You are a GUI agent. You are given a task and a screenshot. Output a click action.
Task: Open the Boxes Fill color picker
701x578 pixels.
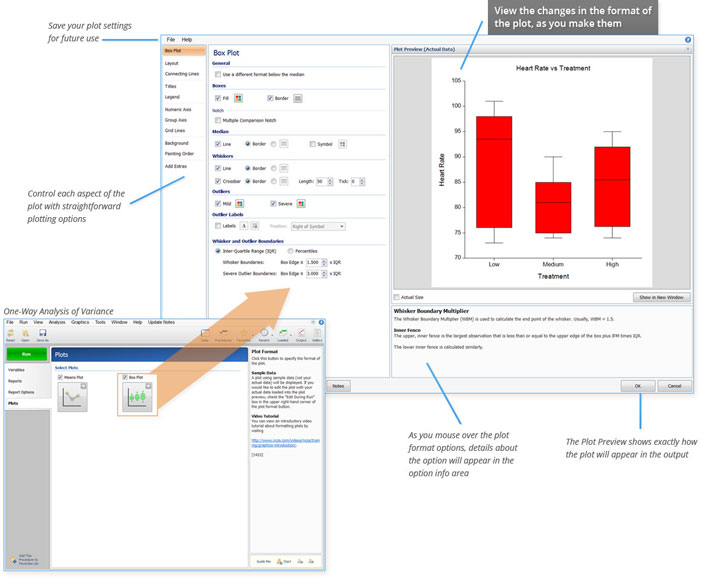pyautogui.click(x=239, y=98)
